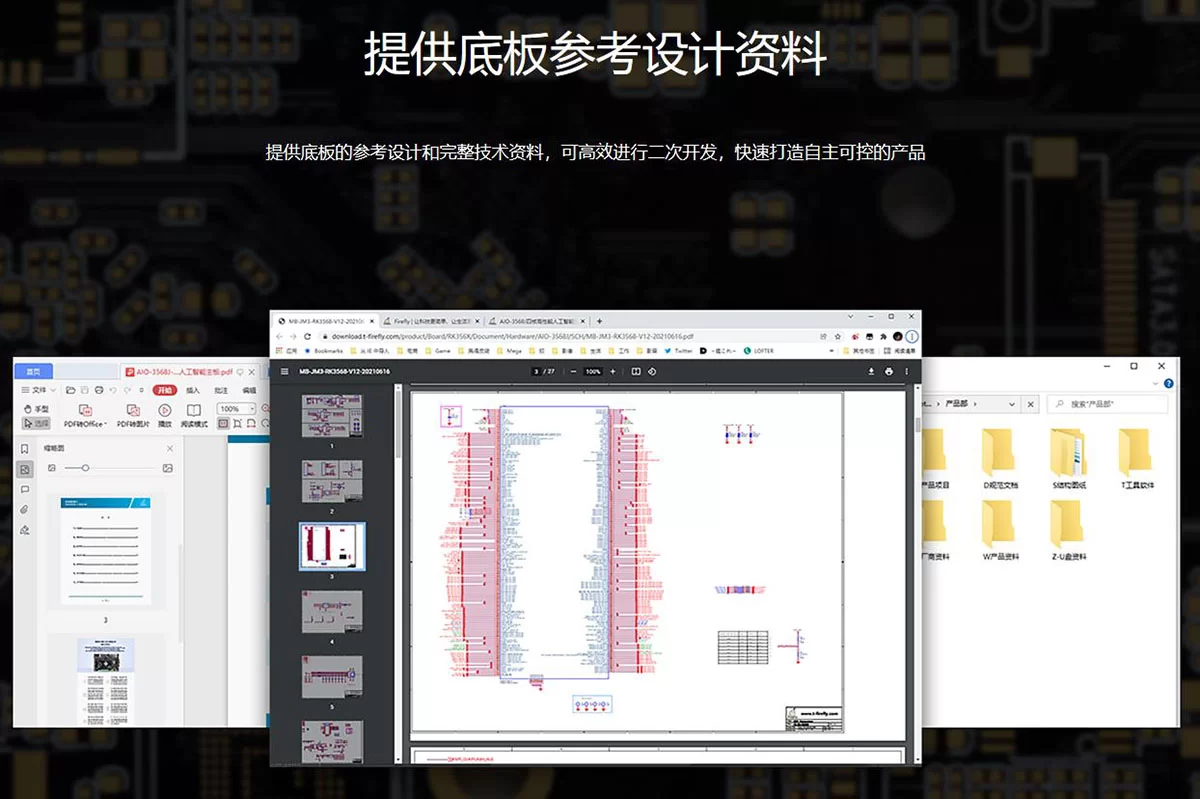Open the LOFTER bookmark in Chrome
Viewport: 1200px width, 799px height.
(x=758, y=351)
